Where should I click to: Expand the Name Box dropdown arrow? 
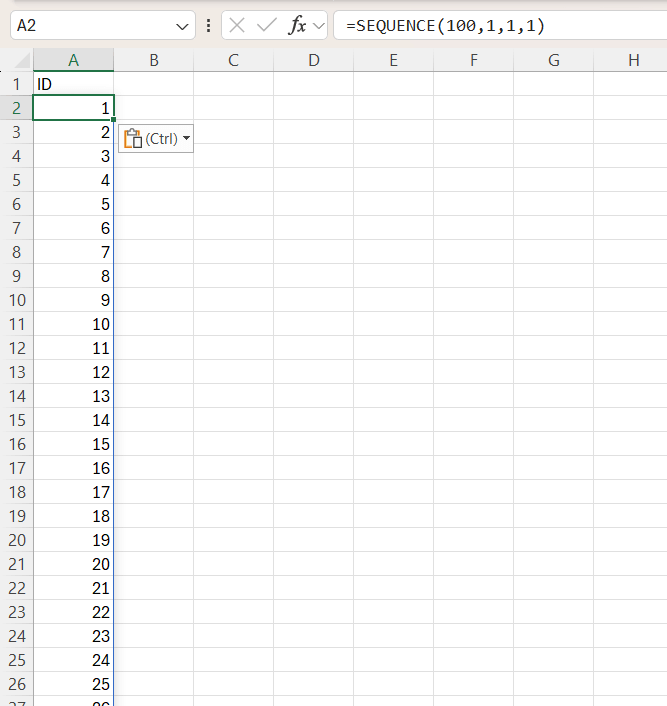[183, 26]
